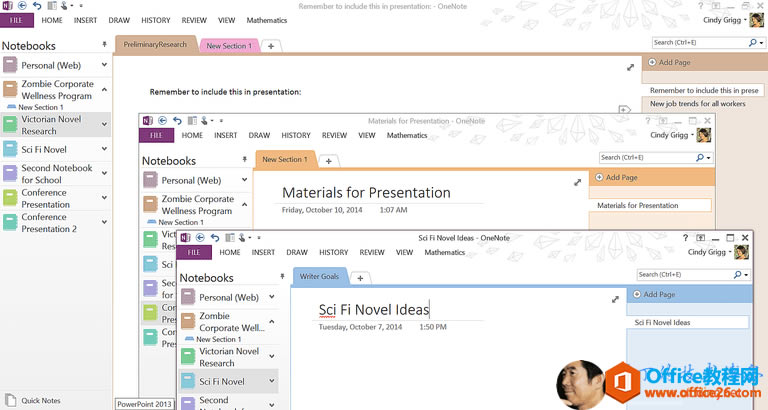Click Undo in Materials for Presentation window
768x410 pixels.
click(x=177, y=121)
